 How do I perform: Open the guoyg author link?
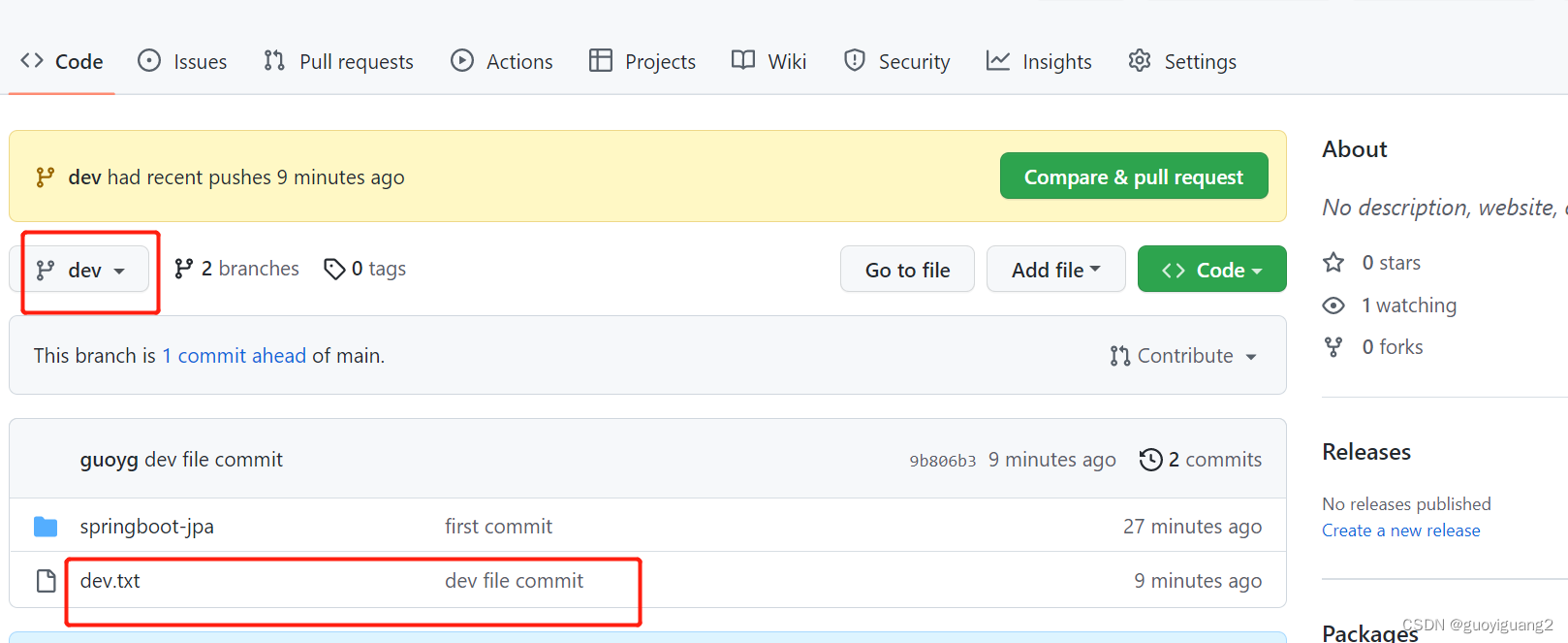point(109,460)
